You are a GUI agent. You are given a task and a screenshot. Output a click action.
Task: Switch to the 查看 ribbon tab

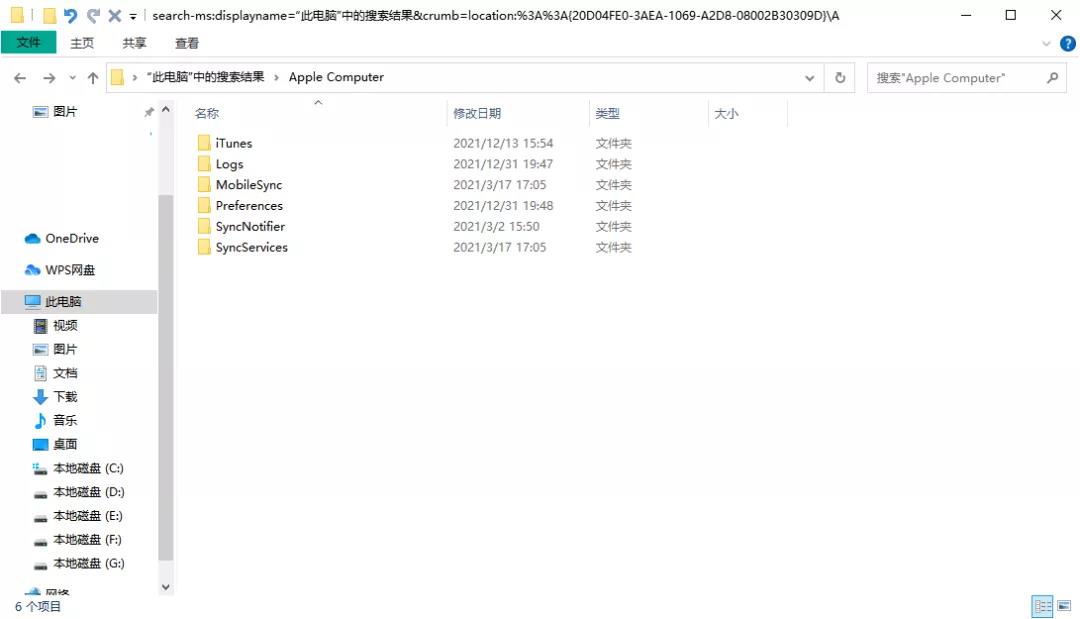[x=190, y=43]
